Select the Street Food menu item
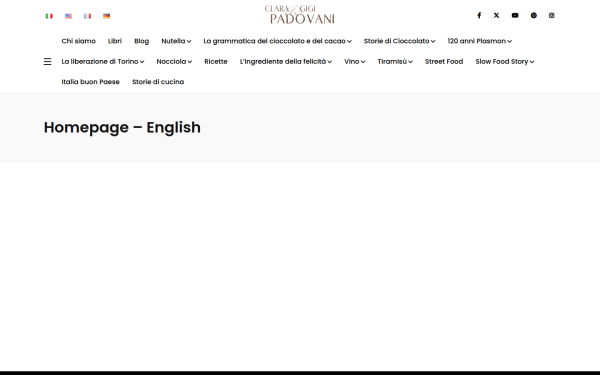The image size is (600, 375). coord(444,62)
